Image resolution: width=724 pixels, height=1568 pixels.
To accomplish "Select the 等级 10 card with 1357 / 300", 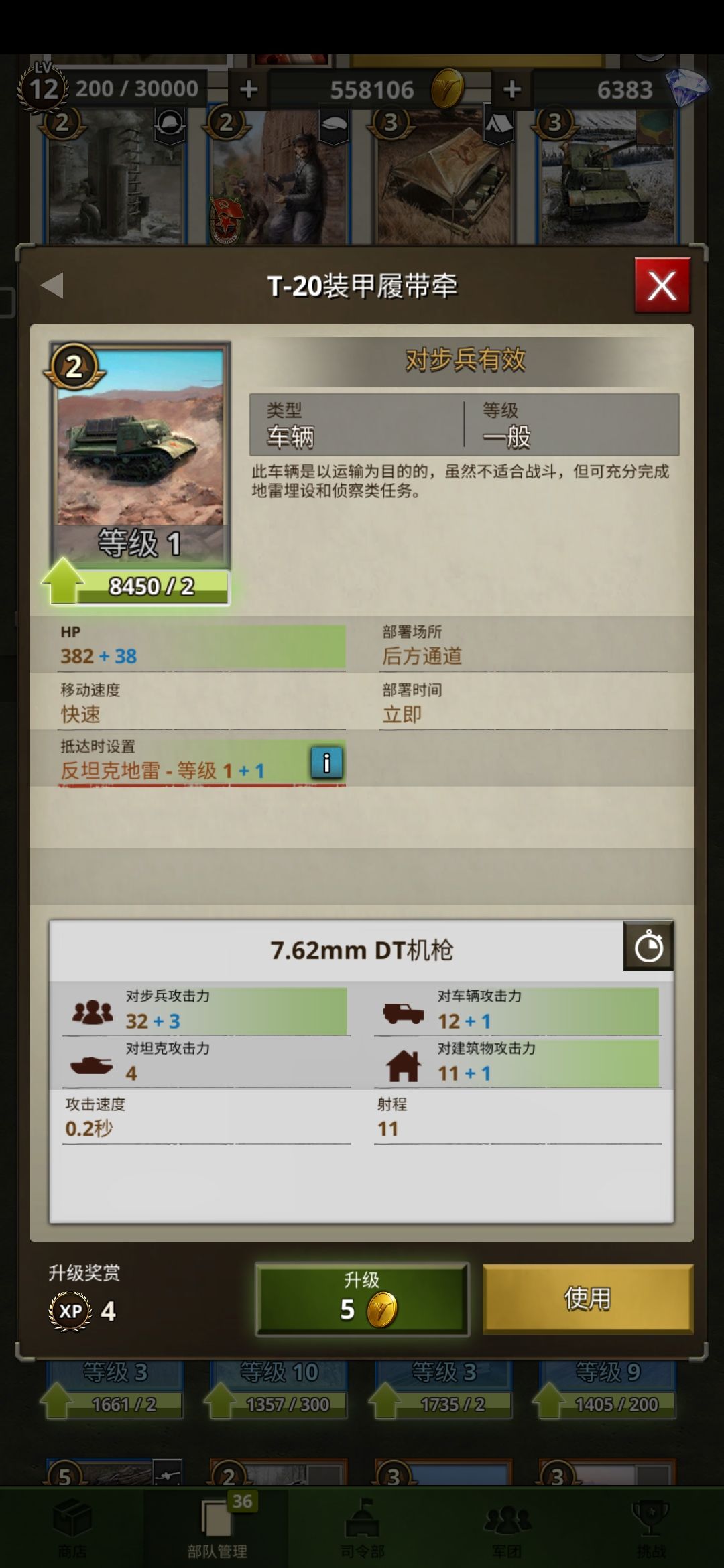I will (278, 1388).
